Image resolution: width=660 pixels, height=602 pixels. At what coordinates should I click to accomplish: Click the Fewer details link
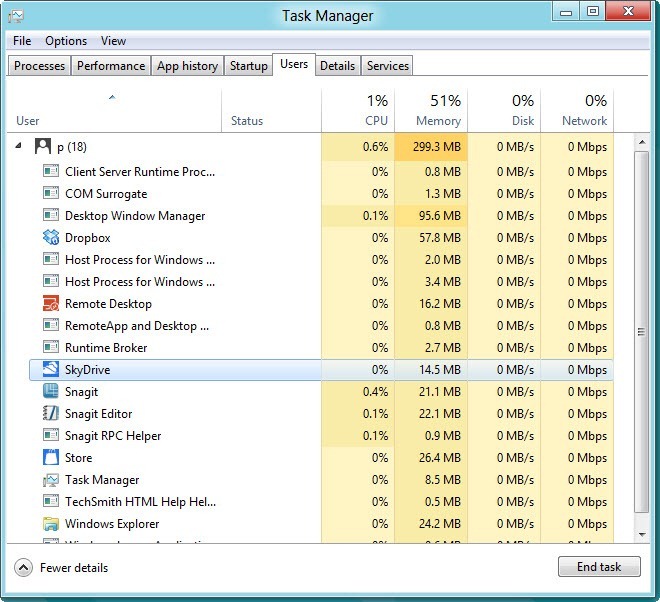pyautogui.click(x=74, y=568)
